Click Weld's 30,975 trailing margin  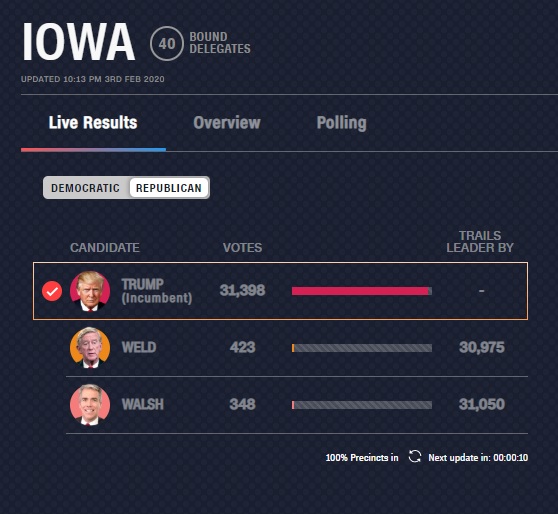(481, 347)
